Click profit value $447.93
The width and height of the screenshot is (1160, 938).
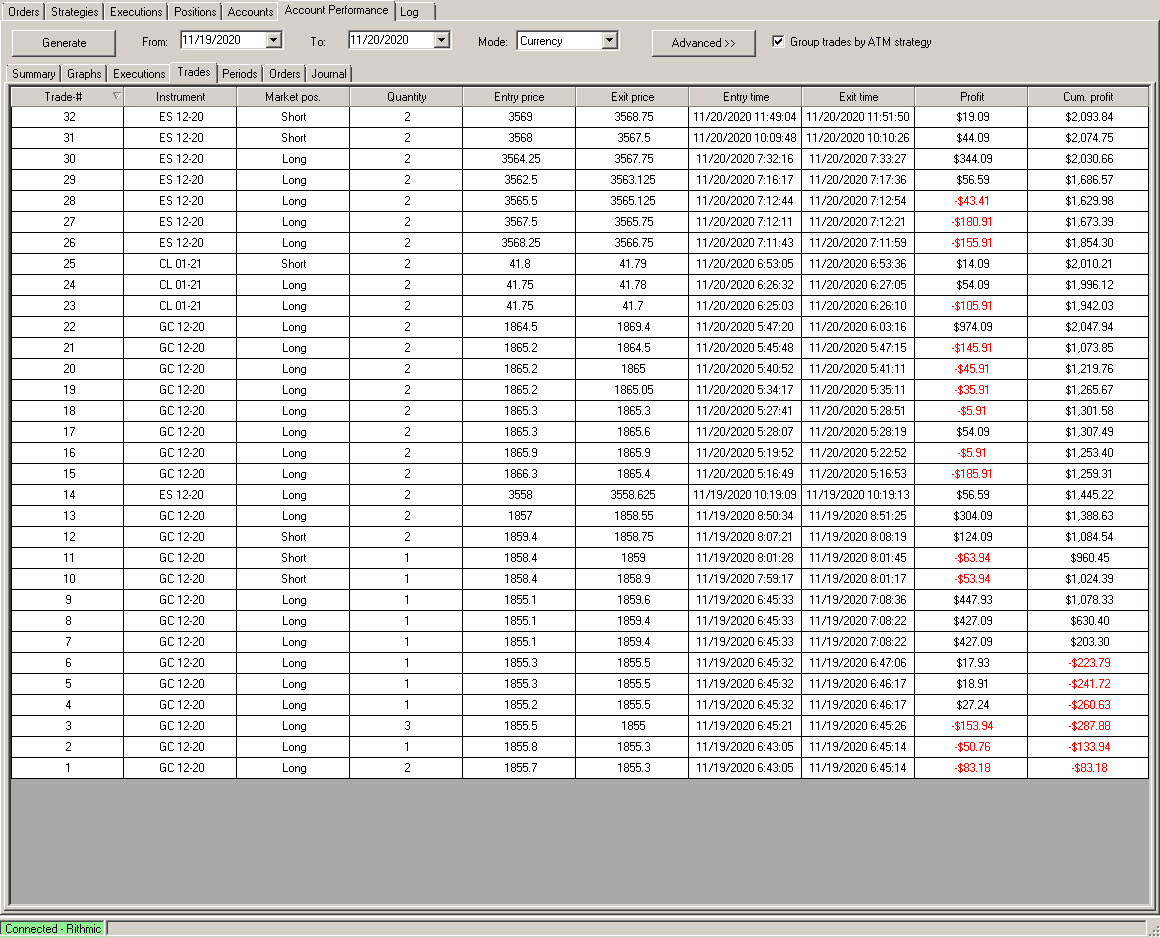click(x=971, y=600)
